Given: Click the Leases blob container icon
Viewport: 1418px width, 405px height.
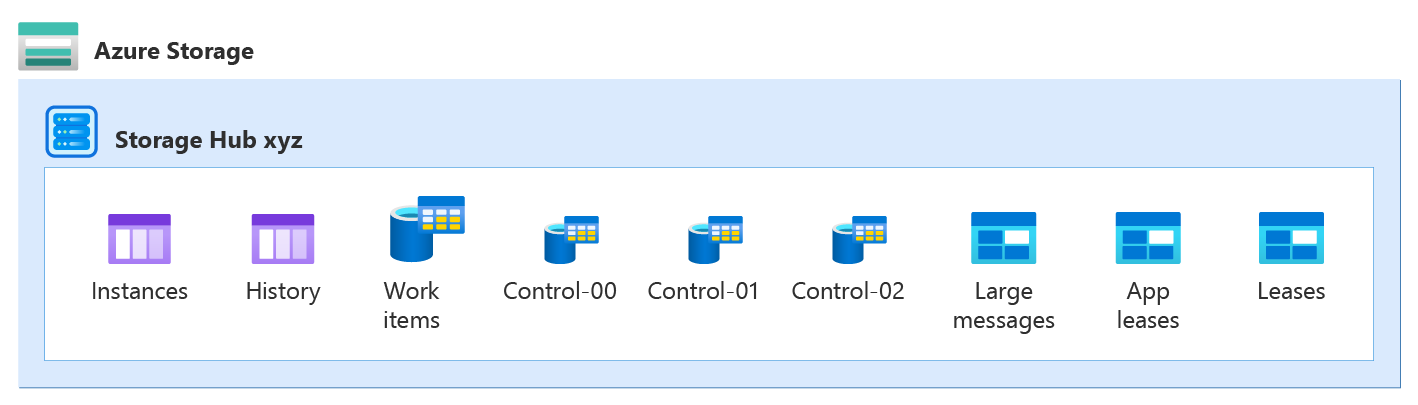Looking at the screenshot, I should (x=1291, y=238).
